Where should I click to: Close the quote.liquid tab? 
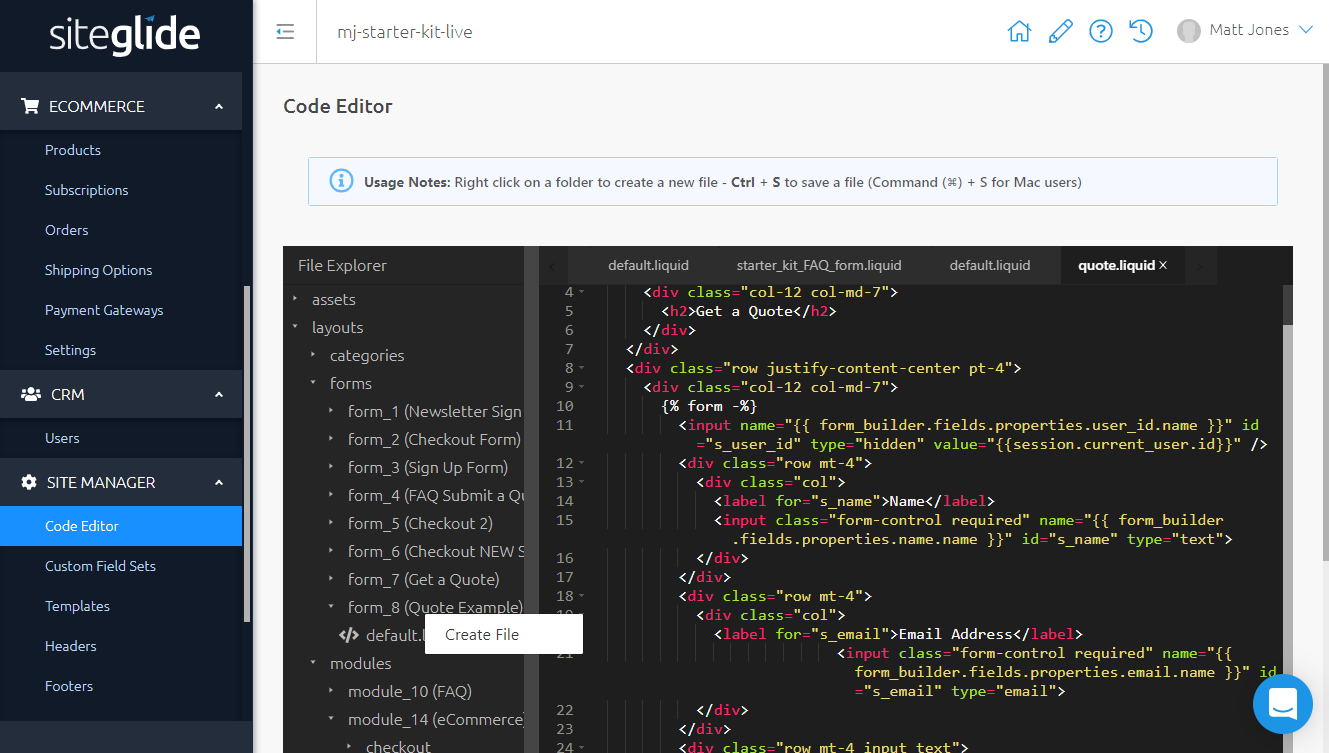(1163, 265)
